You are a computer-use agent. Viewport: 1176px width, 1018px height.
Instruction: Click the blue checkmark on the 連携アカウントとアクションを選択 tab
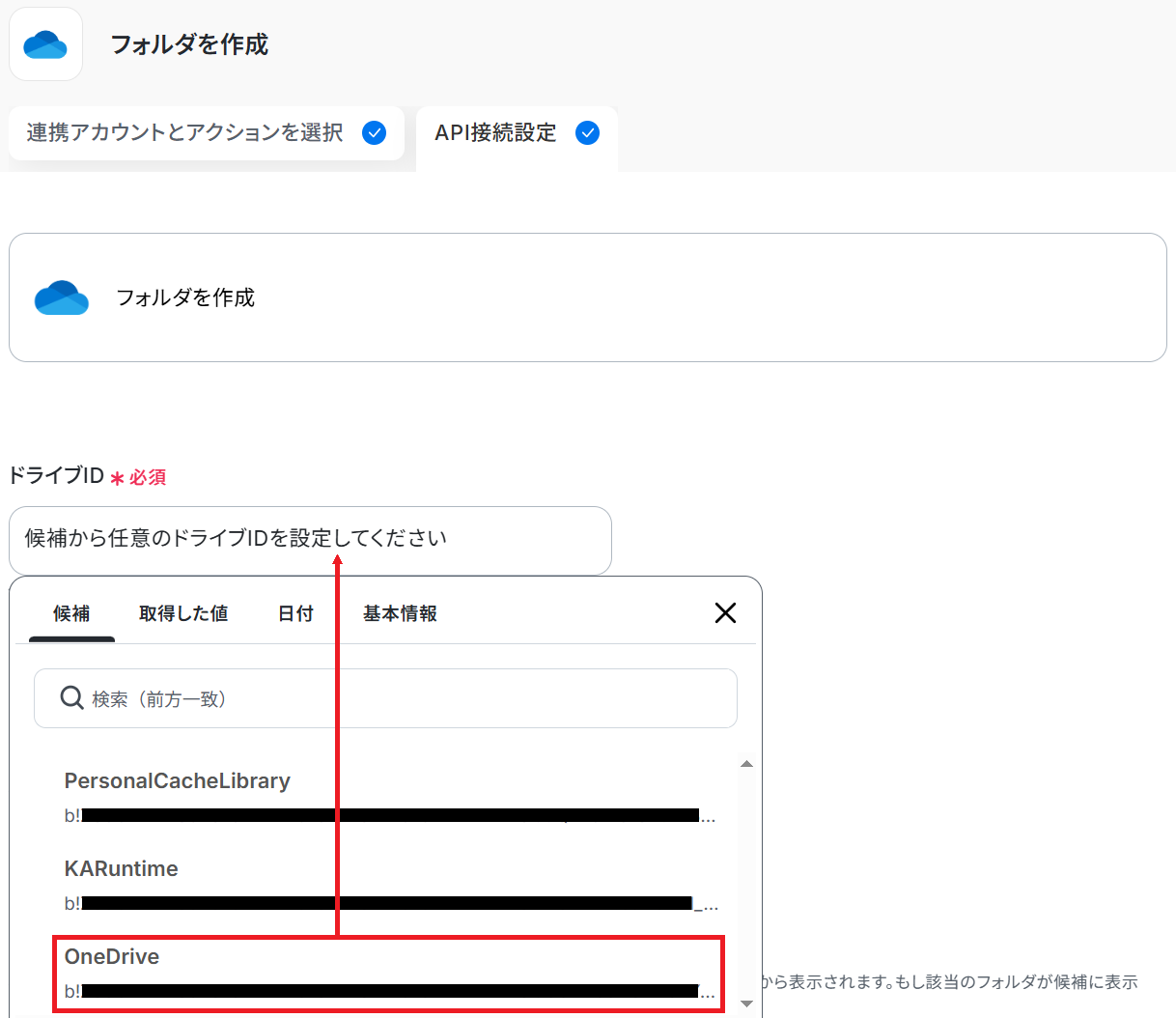374,132
